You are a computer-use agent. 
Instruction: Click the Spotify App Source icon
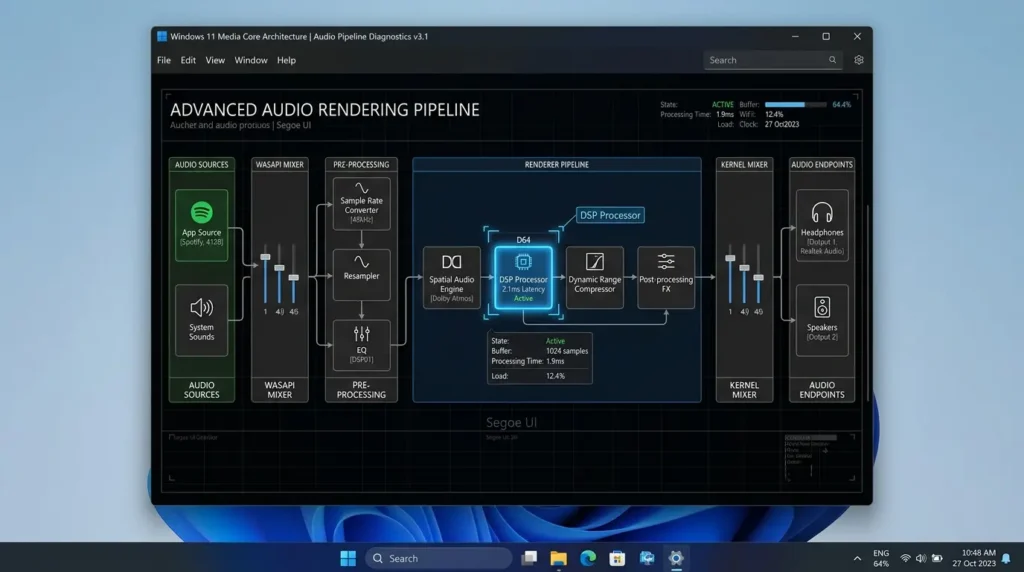(201, 212)
